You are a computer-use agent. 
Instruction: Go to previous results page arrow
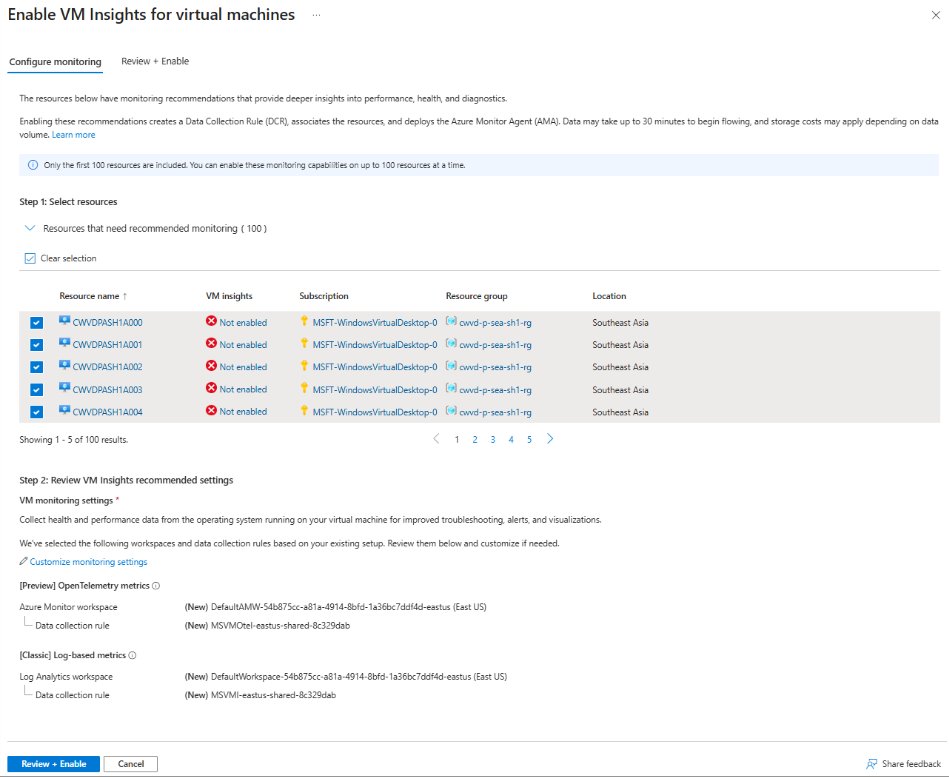[x=436, y=439]
